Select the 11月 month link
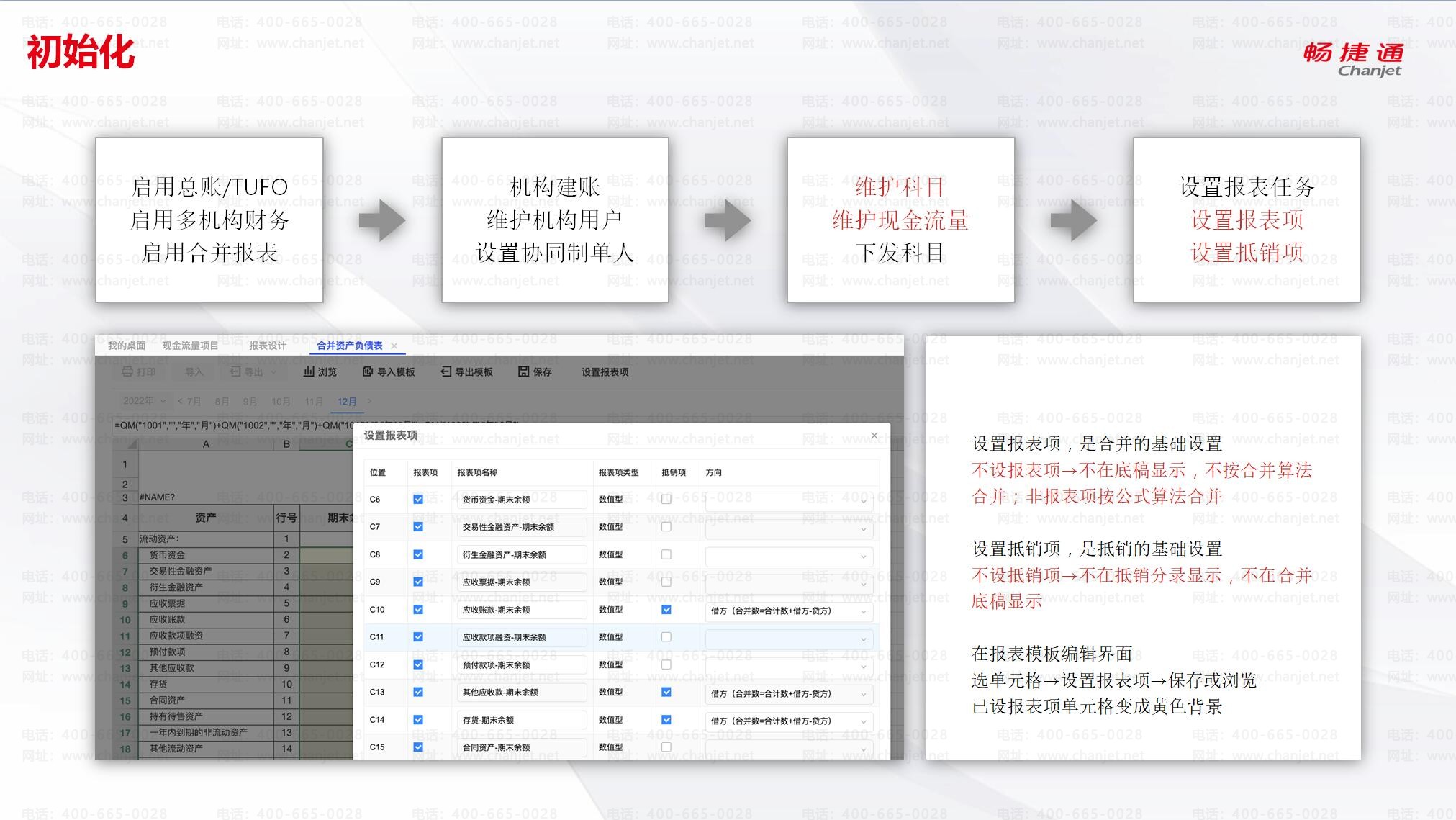Screen dimensions: 1456x820 [314, 402]
